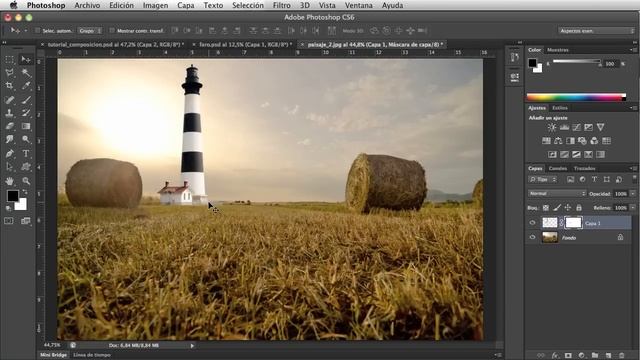Select the Smudge tool
The height and width of the screenshot is (360, 640).
click(x=9, y=139)
